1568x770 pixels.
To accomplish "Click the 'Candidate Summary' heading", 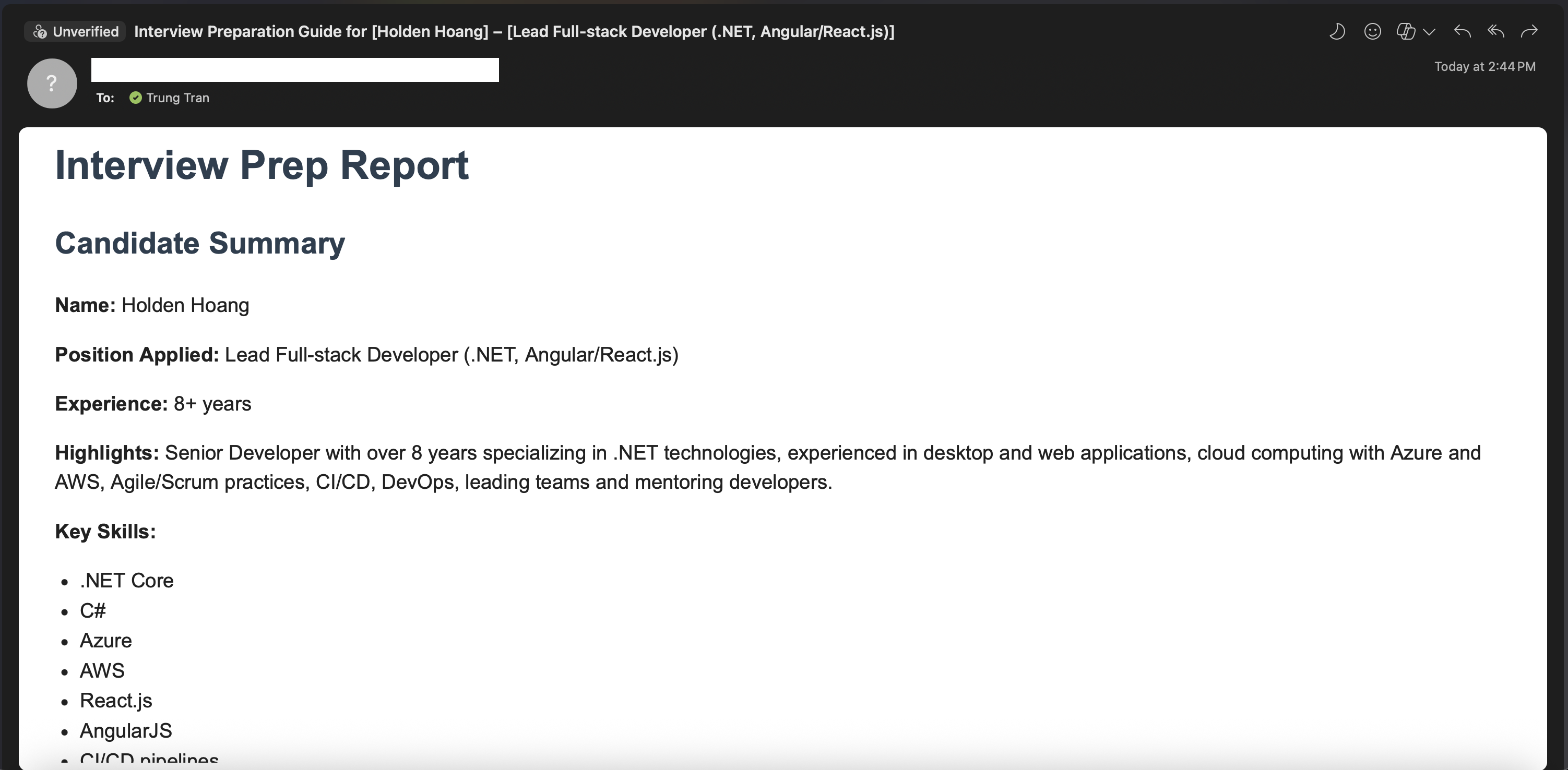I will tap(199, 243).
